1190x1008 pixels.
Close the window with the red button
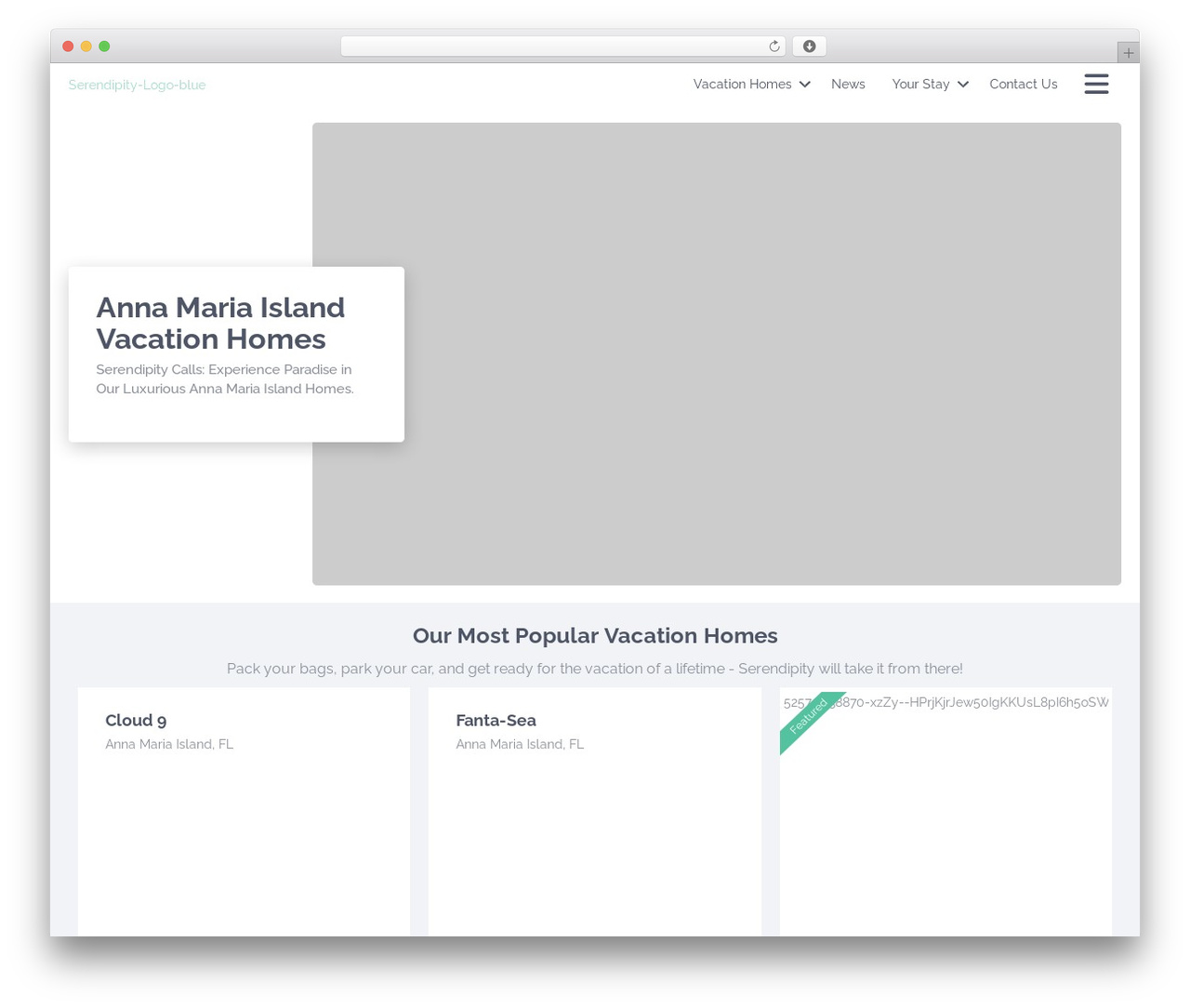coord(68,46)
